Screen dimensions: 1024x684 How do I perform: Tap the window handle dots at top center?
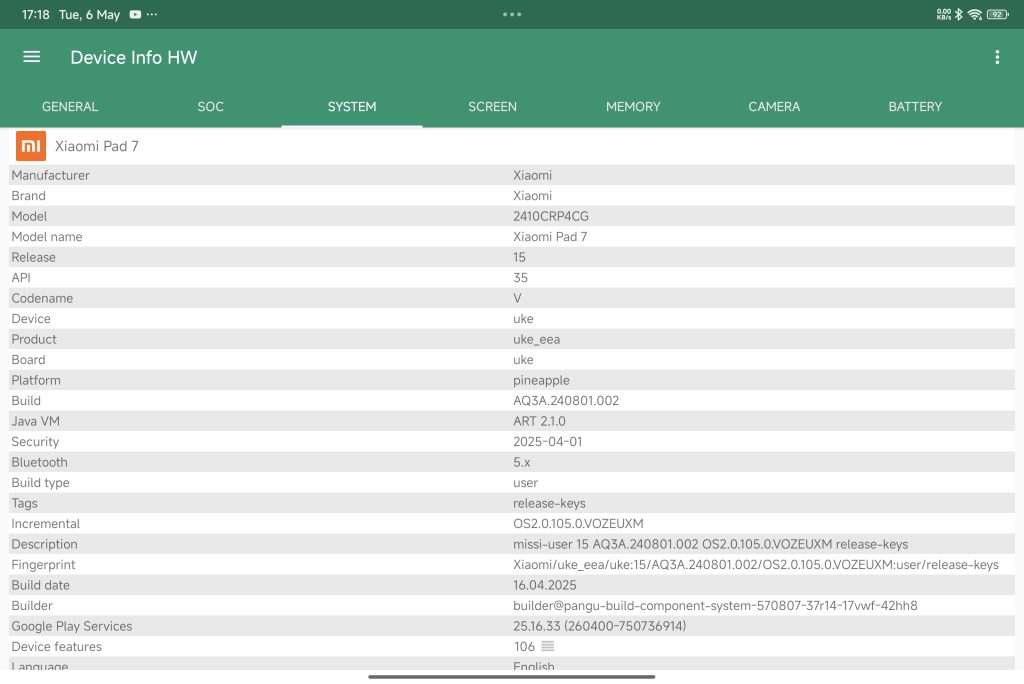click(512, 14)
